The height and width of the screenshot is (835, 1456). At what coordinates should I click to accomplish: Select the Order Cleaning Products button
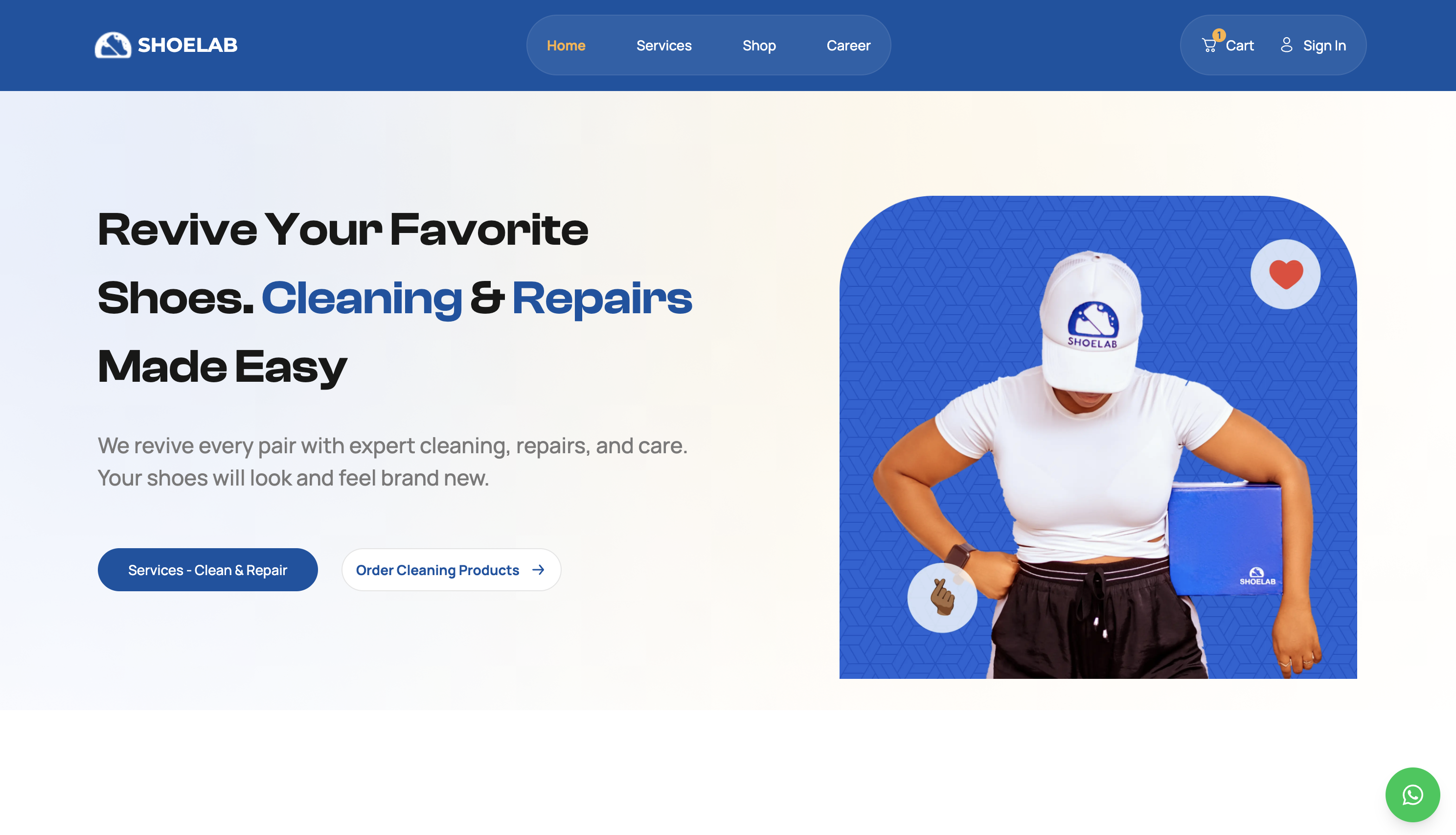pyautogui.click(x=451, y=570)
